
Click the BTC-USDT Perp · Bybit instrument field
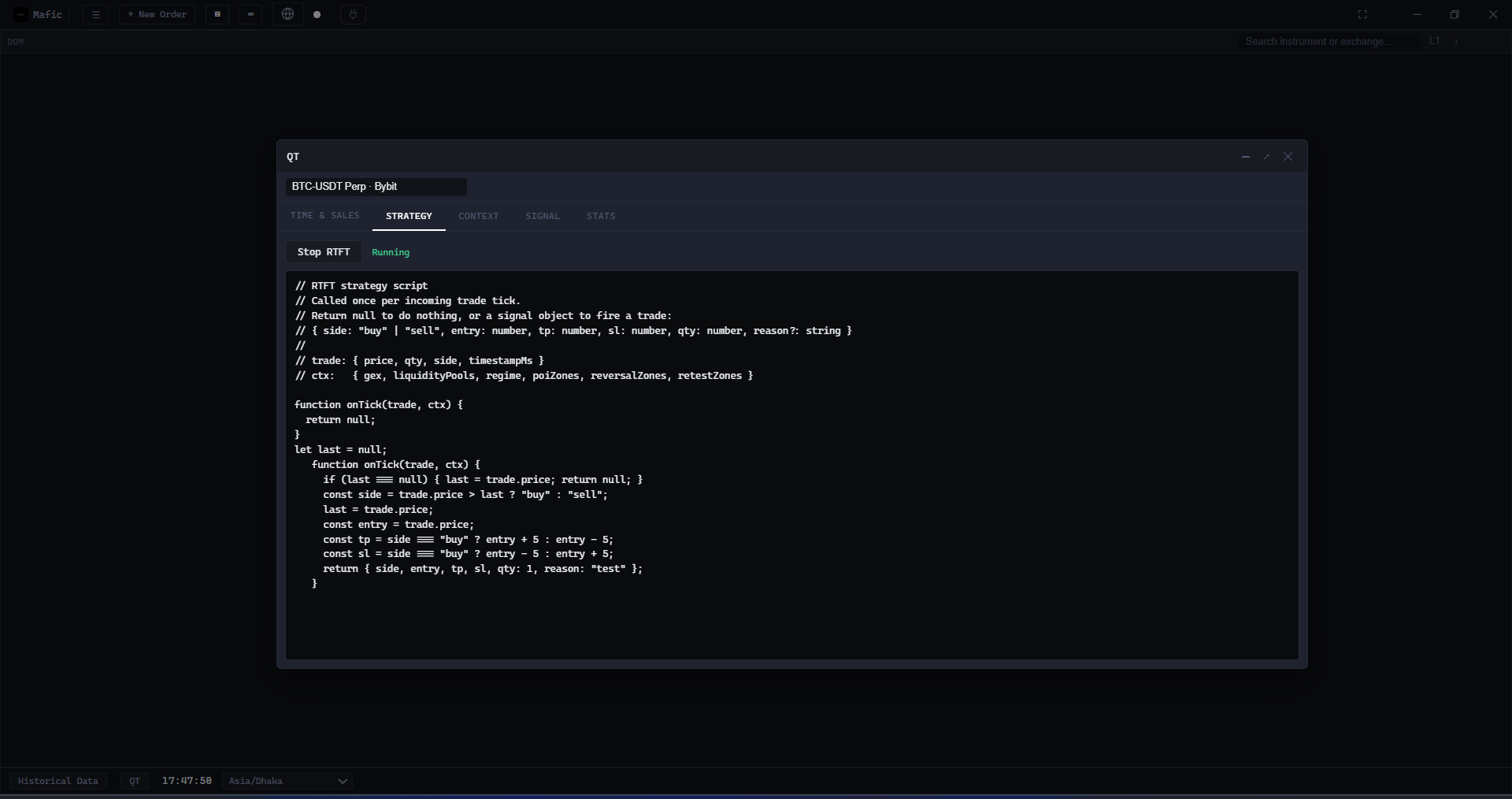click(376, 187)
